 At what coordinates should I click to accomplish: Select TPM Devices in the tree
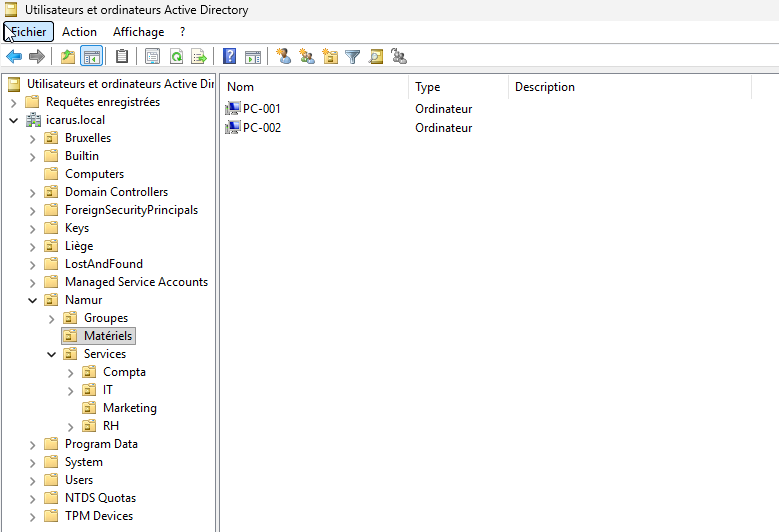(99, 516)
